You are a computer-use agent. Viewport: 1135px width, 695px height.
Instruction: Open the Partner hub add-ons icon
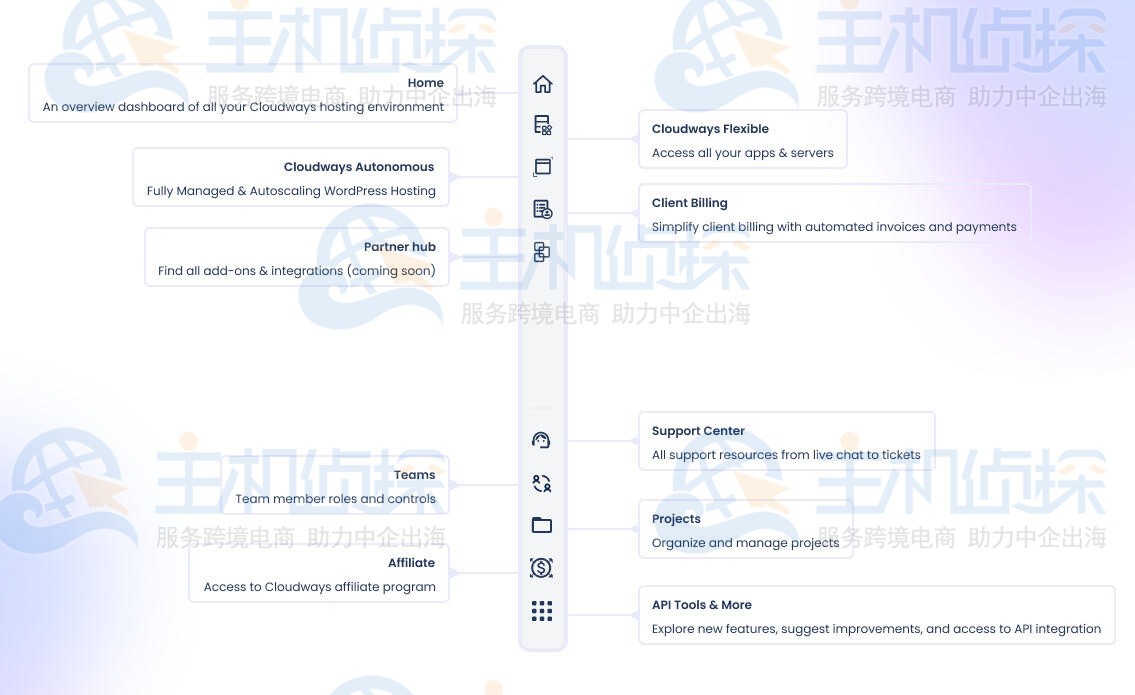541,252
